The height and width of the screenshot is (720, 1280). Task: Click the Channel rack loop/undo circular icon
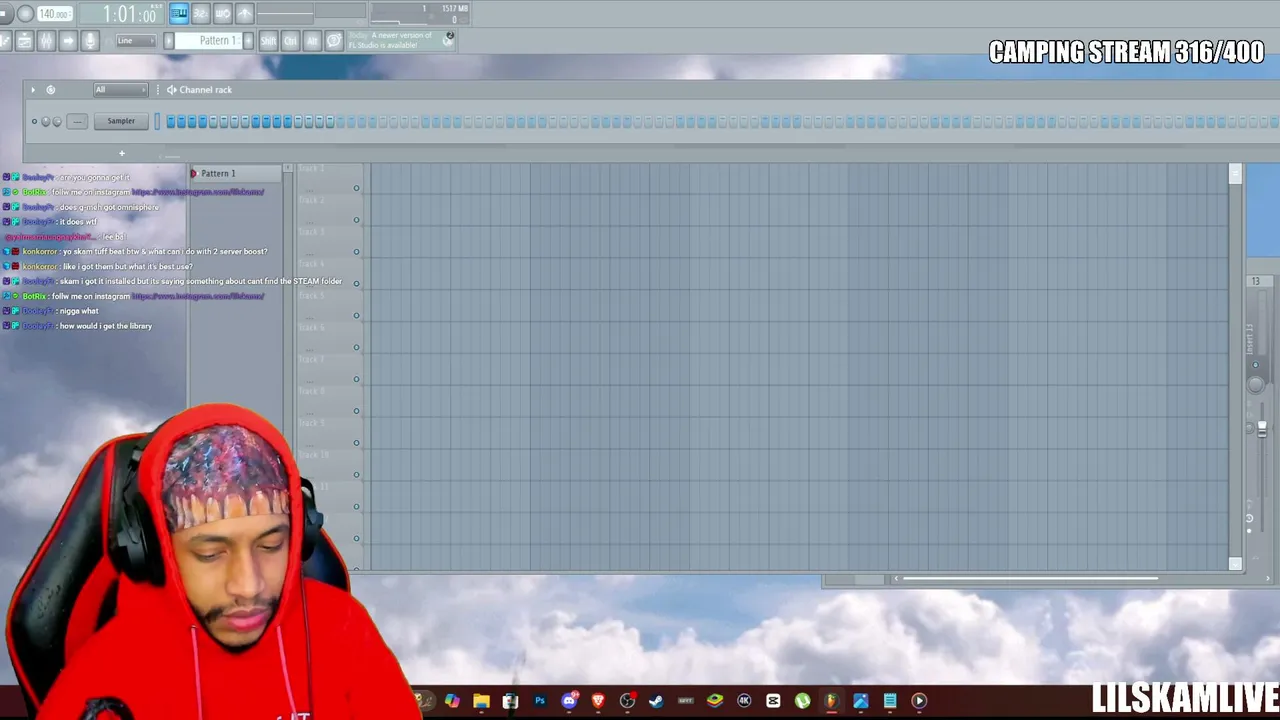pos(51,90)
